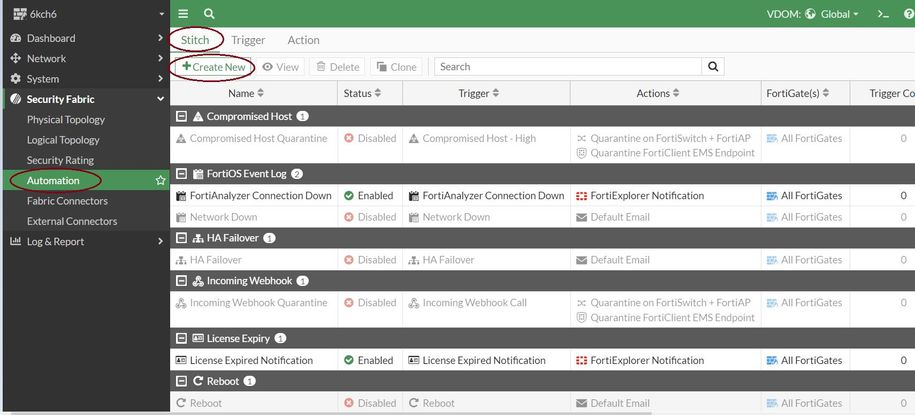Click the View button
915x415 pixels.
tap(281, 67)
